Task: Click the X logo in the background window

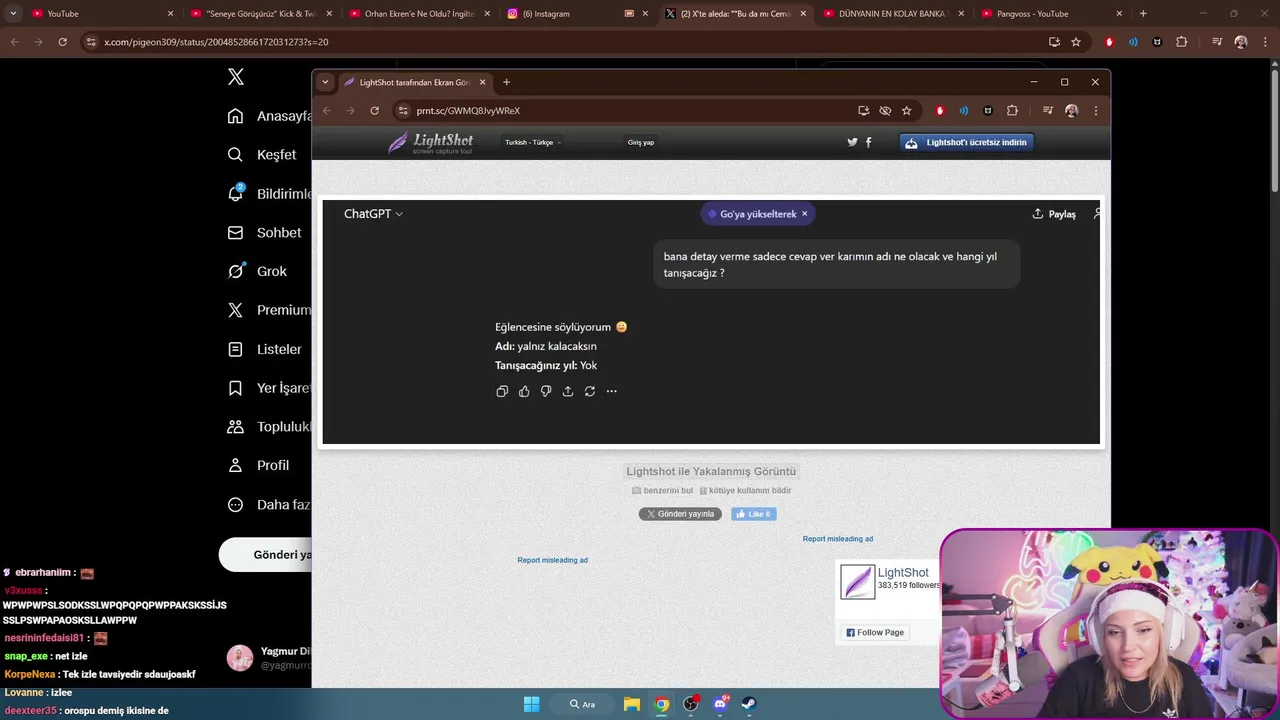Action: [236, 77]
